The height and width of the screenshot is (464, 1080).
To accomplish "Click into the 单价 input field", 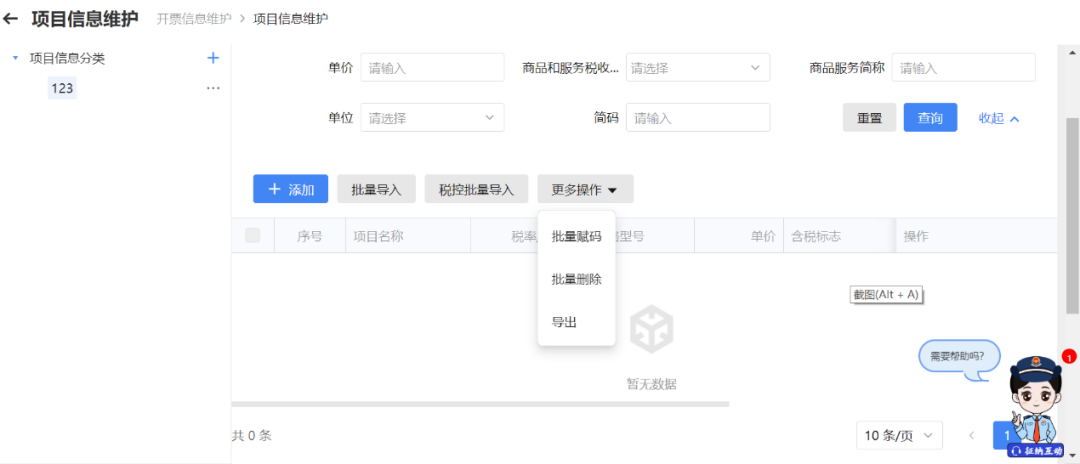I will (x=432, y=68).
